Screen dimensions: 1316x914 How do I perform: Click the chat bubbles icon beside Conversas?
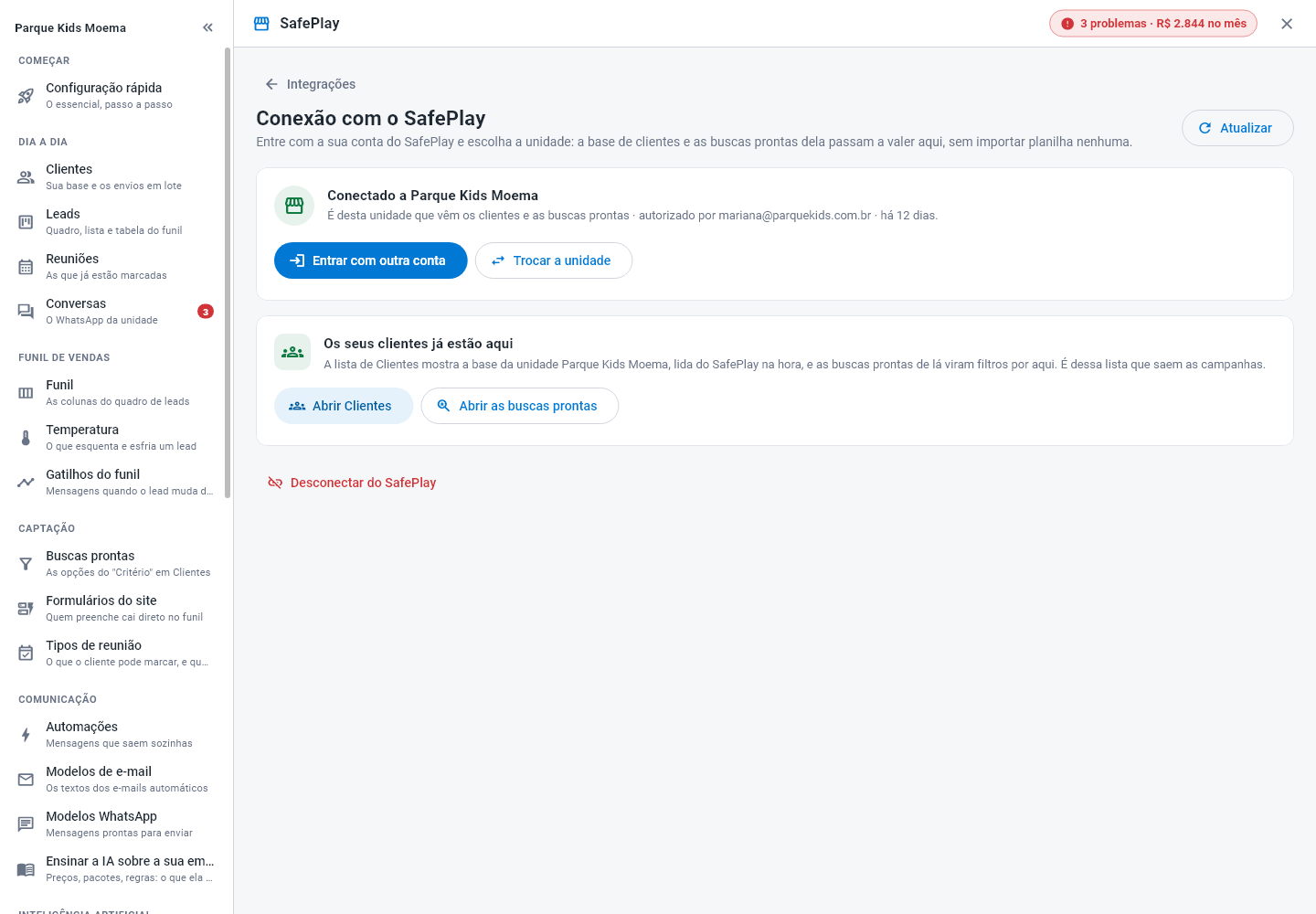tap(26, 312)
